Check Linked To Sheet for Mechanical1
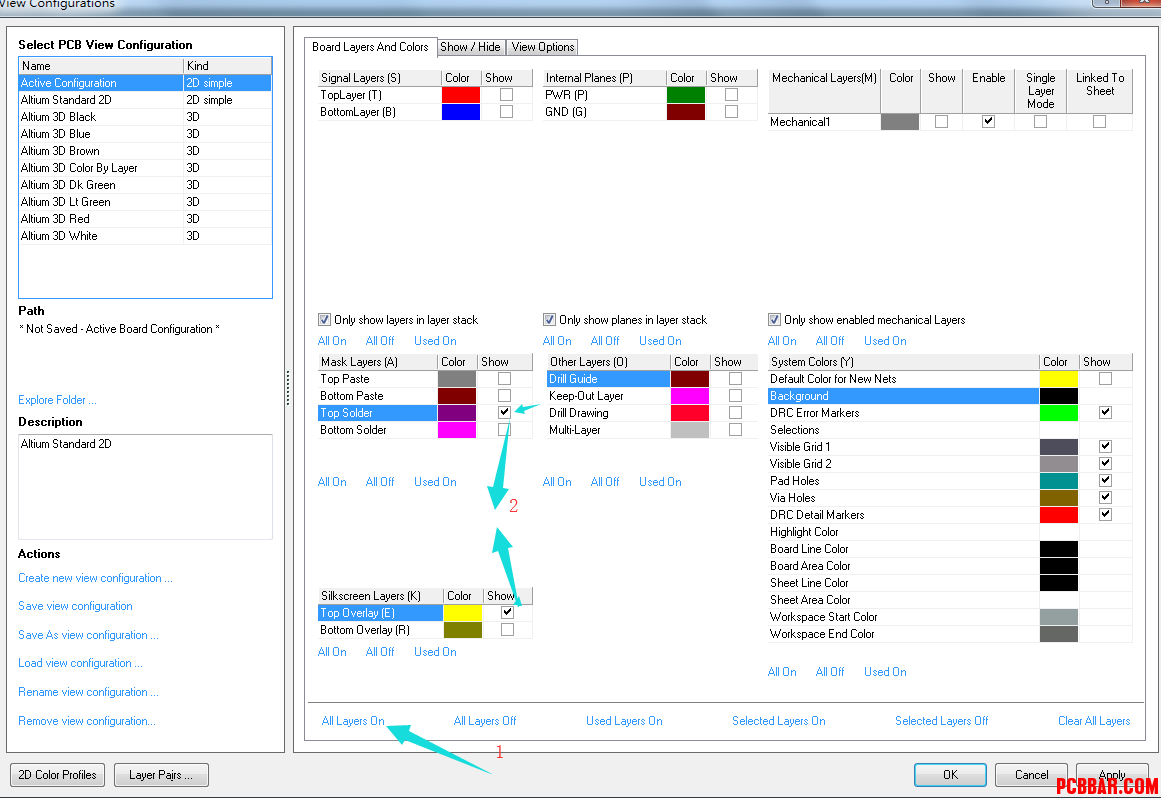Screen dimensions: 1161x798 (x=1100, y=121)
